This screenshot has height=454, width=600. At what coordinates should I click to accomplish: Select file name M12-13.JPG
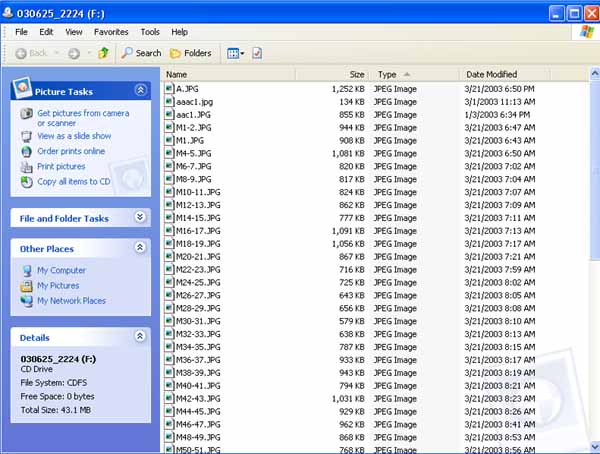point(198,205)
